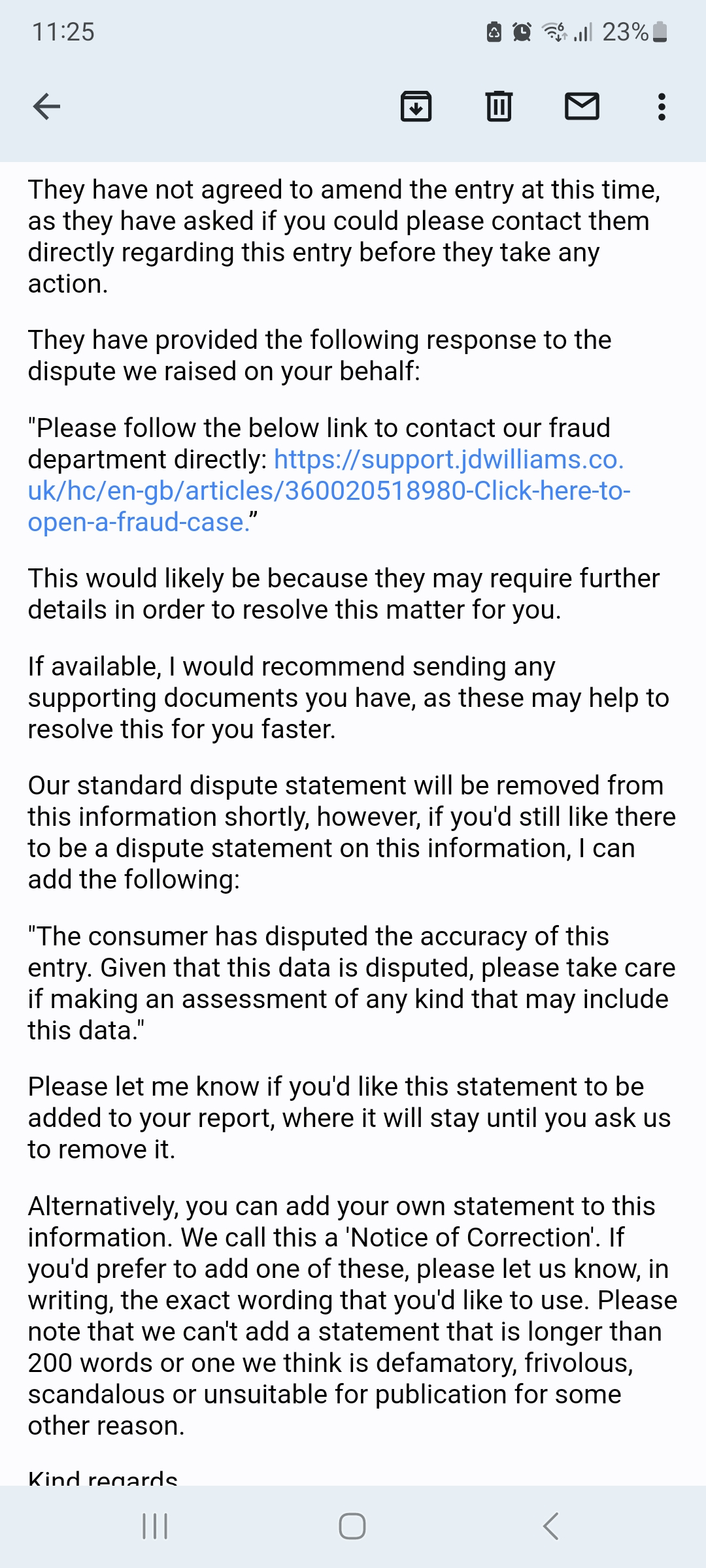Tap the alarm clock status icon
Image resolution: width=706 pixels, height=1568 pixels.
[522, 32]
